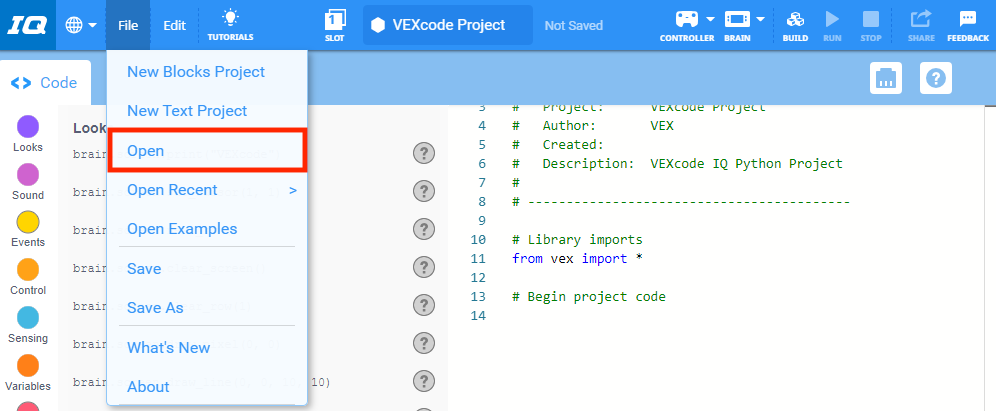Open What's New
Image resolution: width=996 pixels, height=411 pixels.
(x=207, y=348)
